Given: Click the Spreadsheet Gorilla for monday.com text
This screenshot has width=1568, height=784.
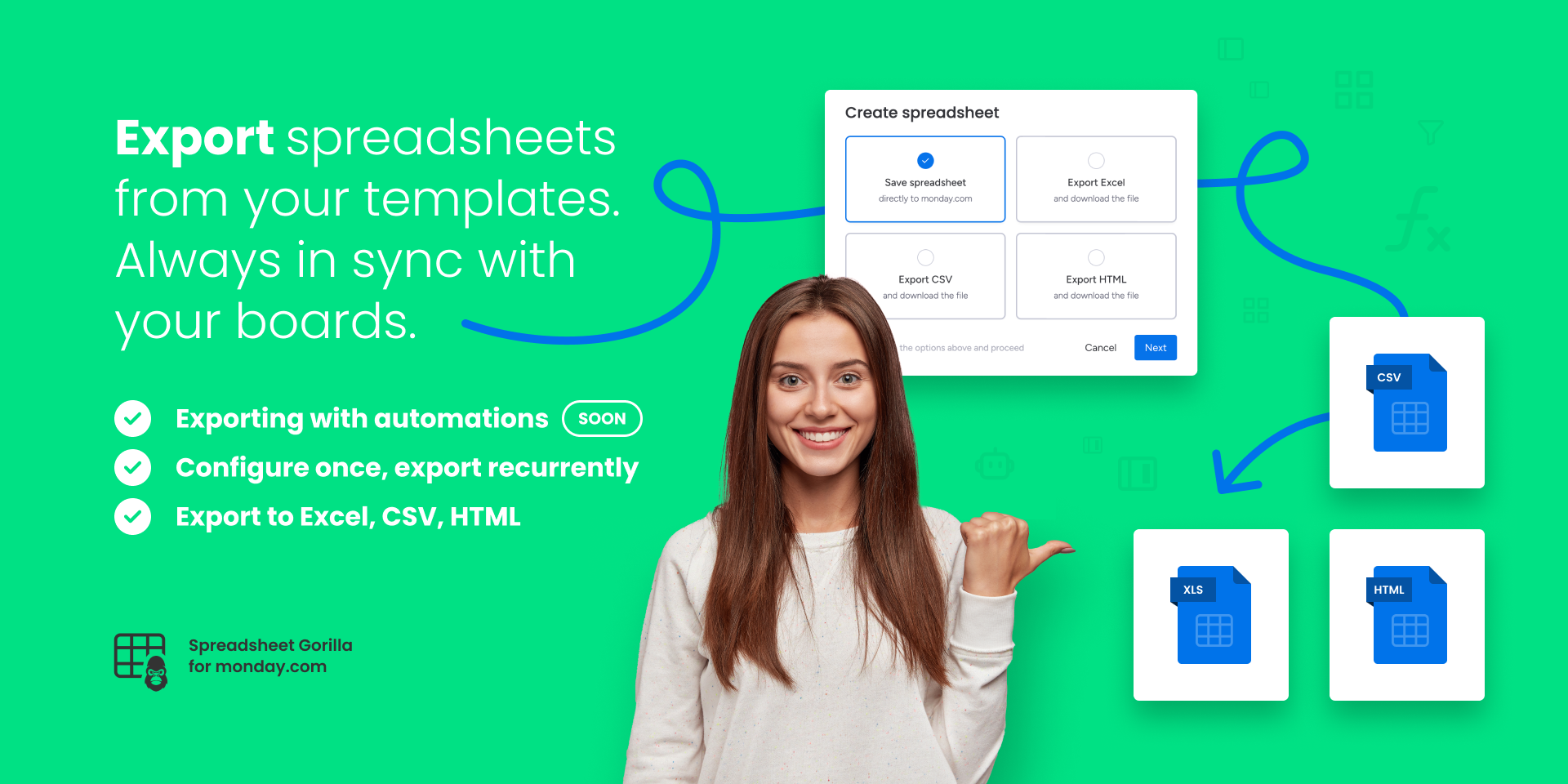Looking at the screenshot, I should tap(270, 656).
